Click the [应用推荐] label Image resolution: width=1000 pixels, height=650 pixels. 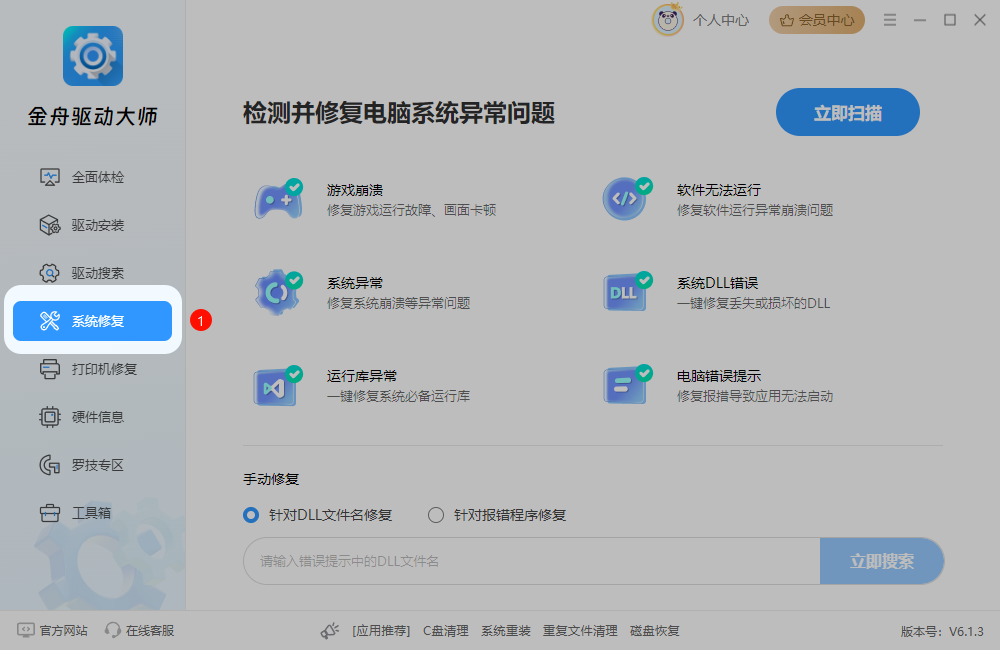click(381, 630)
